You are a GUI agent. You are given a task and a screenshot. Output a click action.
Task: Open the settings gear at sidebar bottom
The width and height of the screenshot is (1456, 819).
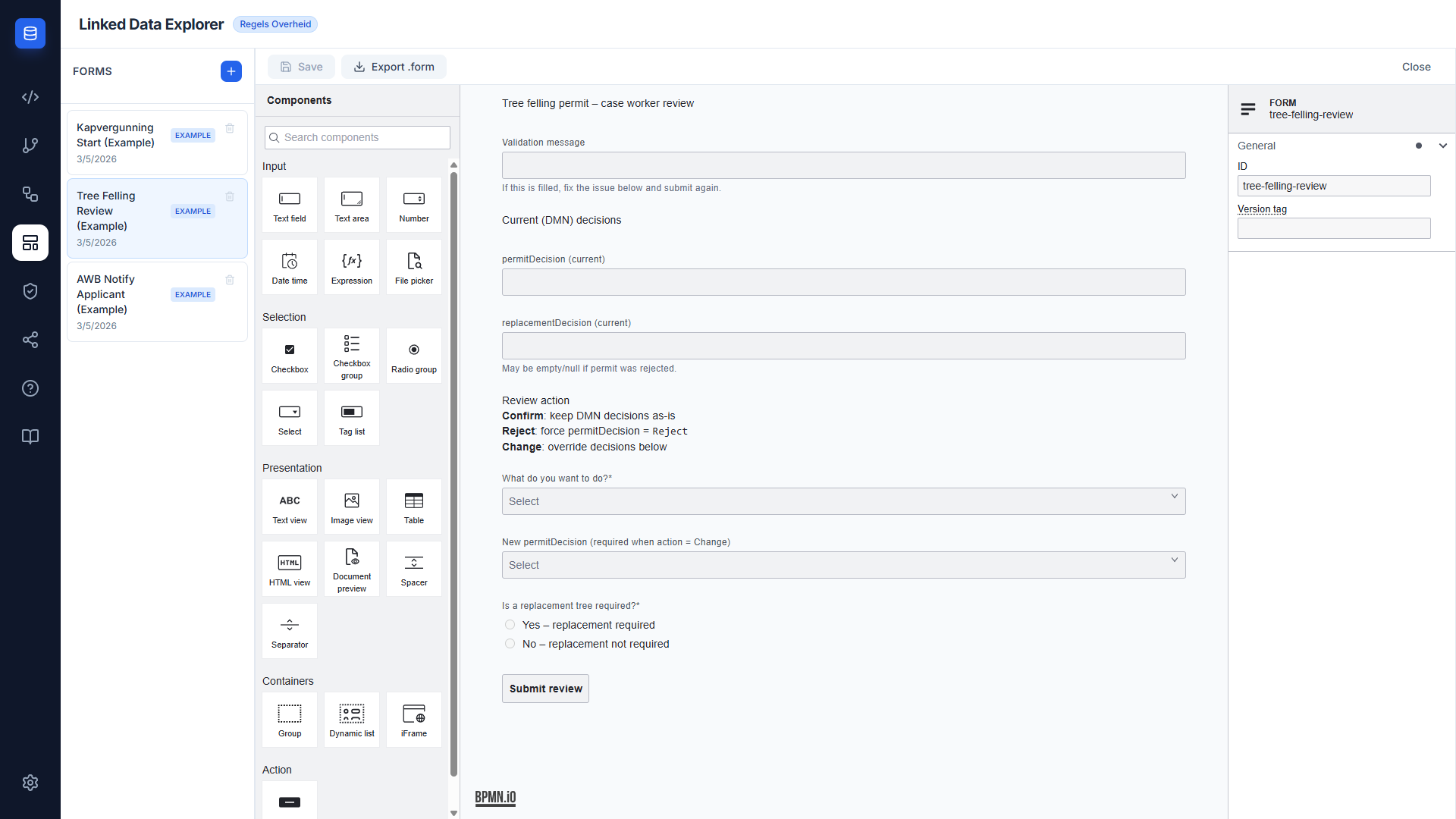pyautogui.click(x=30, y=783)
